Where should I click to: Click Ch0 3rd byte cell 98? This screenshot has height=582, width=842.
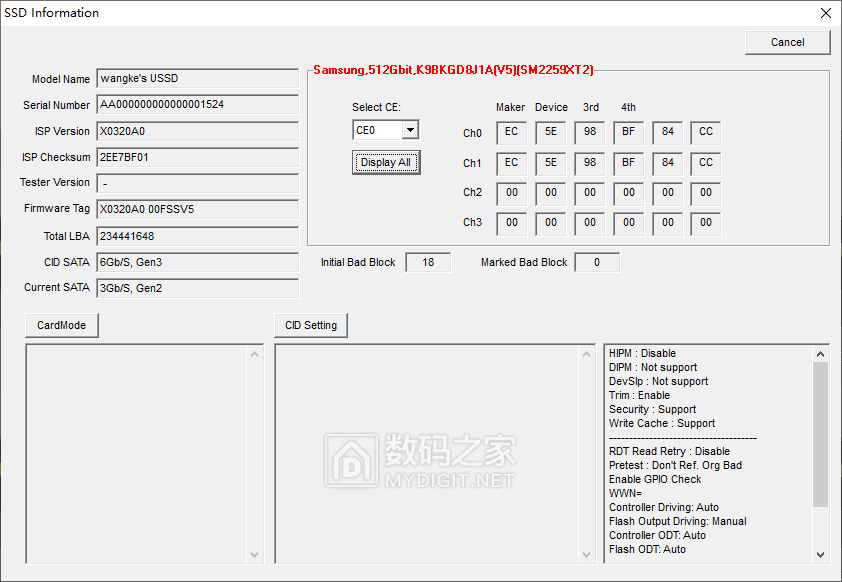point(590,133)
